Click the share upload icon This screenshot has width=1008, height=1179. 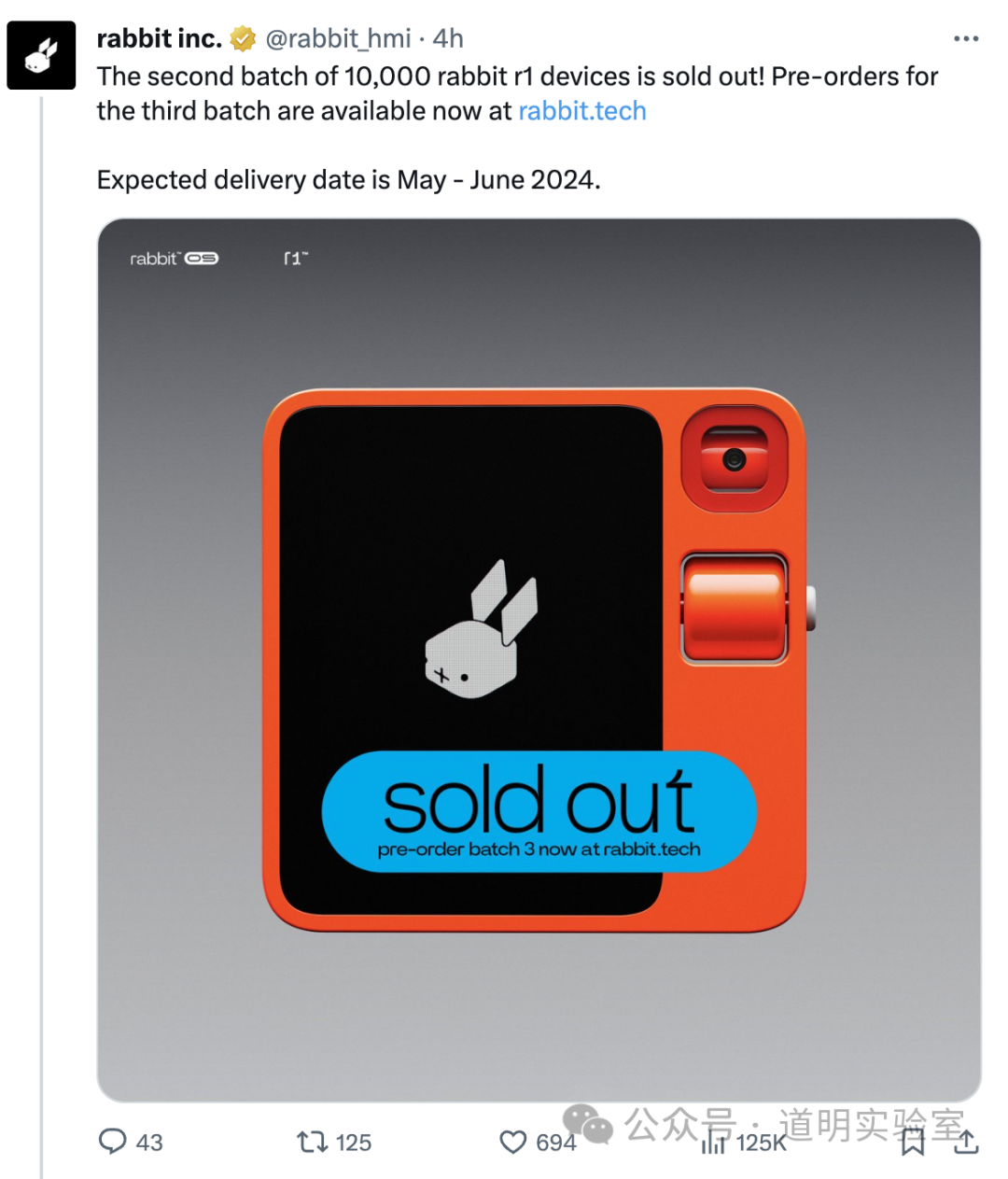[967, 1142]
